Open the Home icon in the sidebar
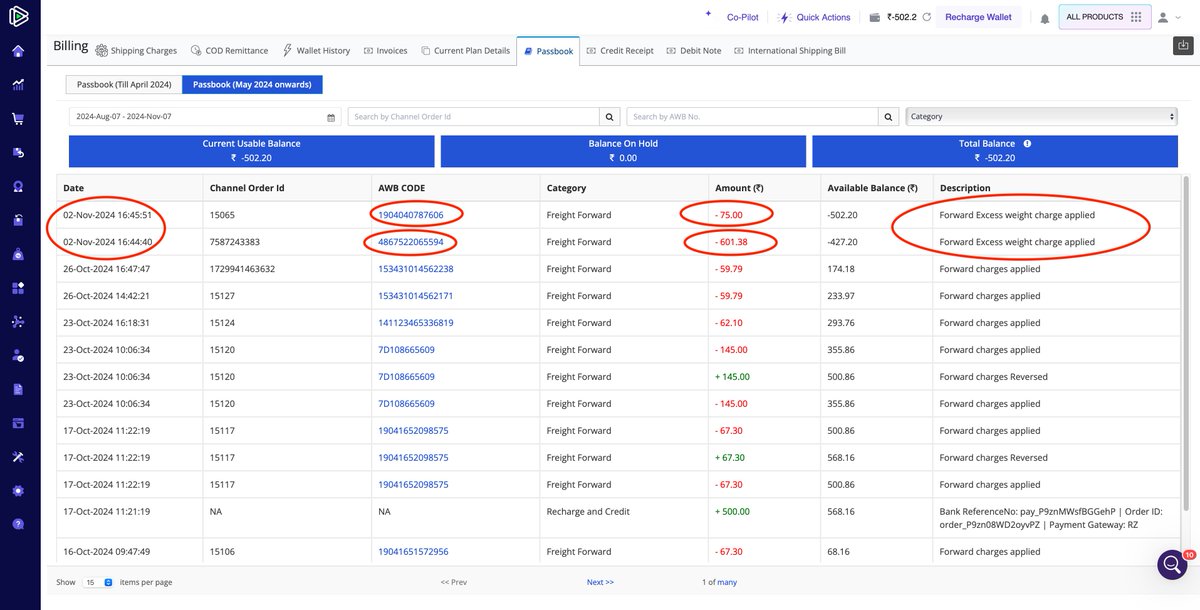Image resolution: width=1200 pixels, height=610 pixels. 18,52
